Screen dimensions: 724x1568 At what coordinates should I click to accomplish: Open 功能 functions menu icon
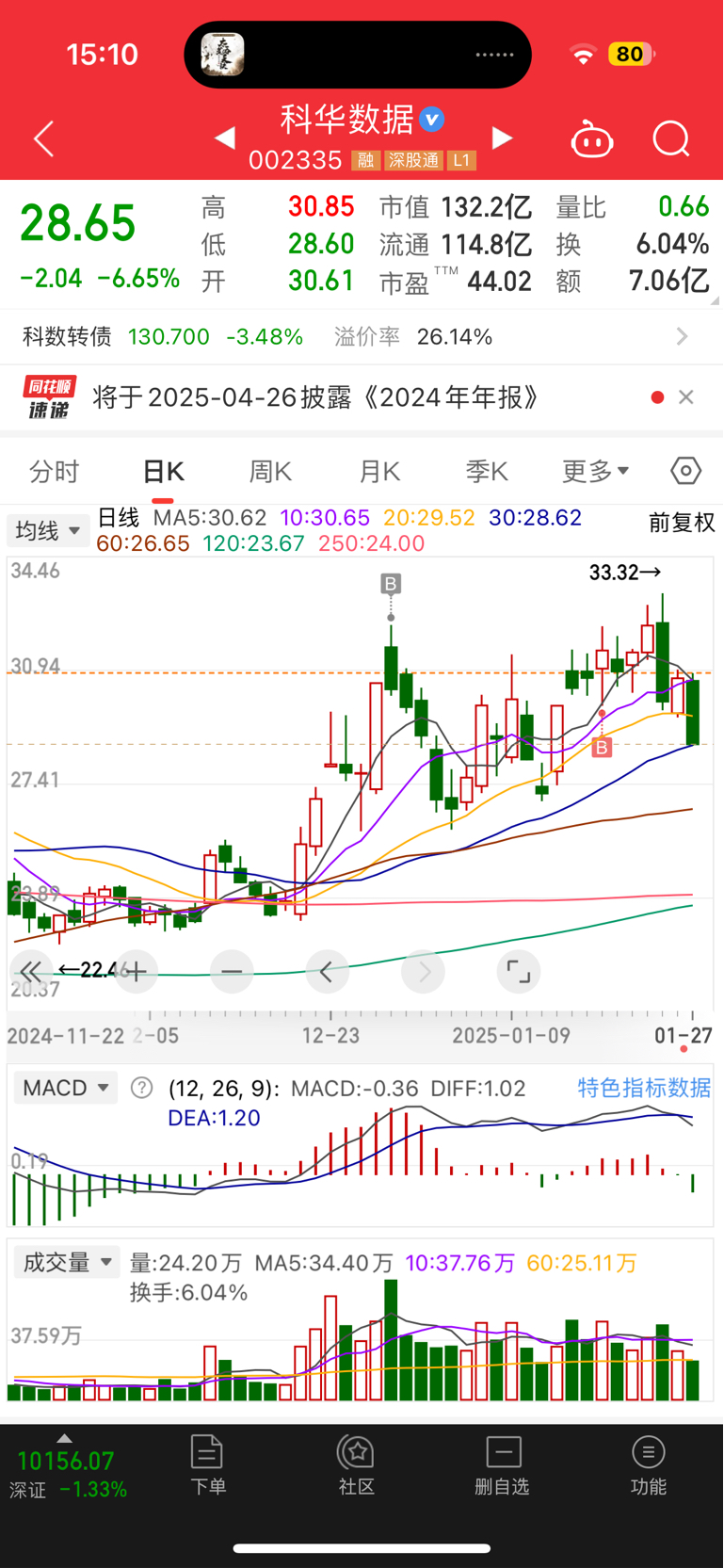(x=649, y=1464)
